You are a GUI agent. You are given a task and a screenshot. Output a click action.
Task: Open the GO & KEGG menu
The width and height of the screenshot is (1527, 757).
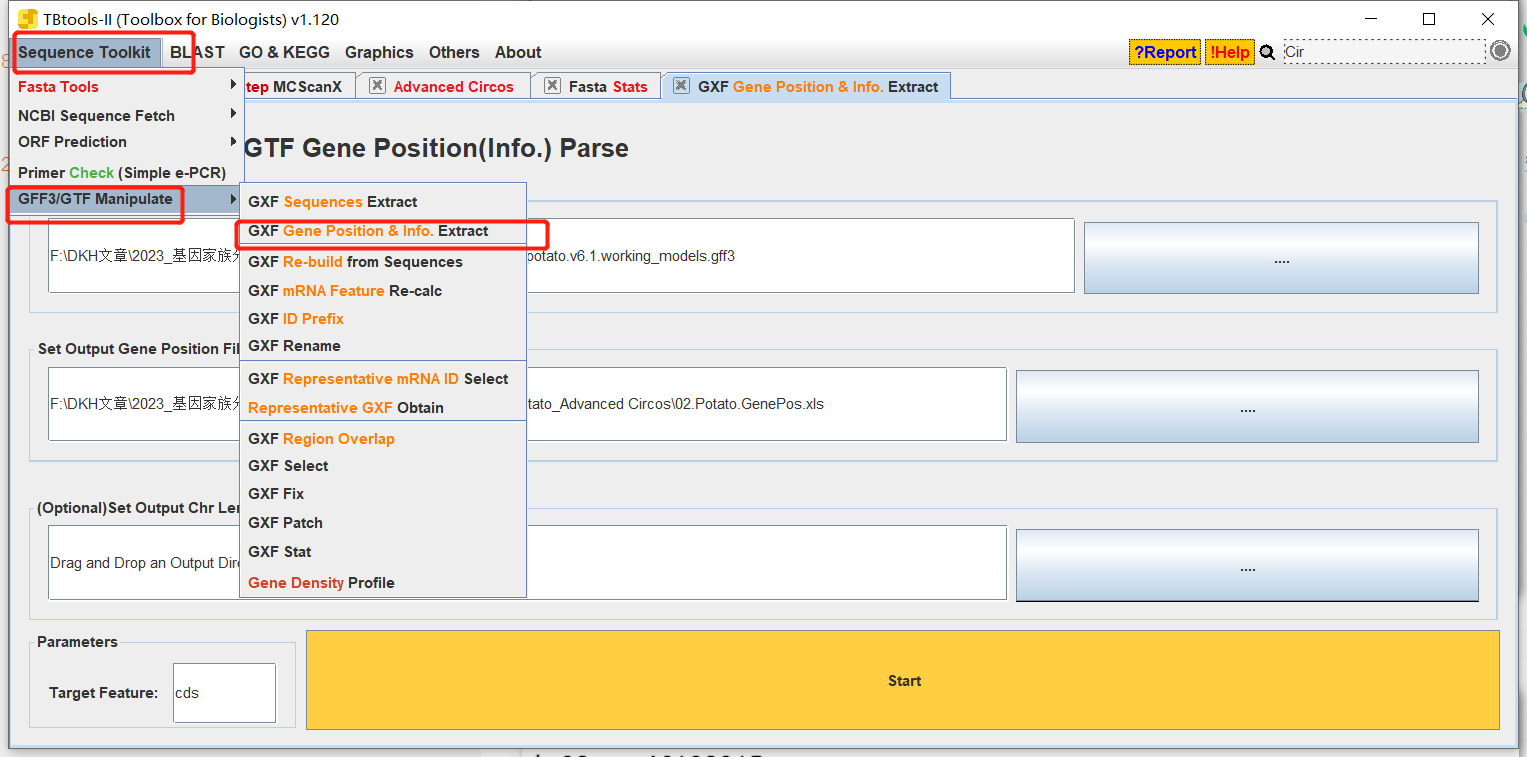tap(284, 52)
